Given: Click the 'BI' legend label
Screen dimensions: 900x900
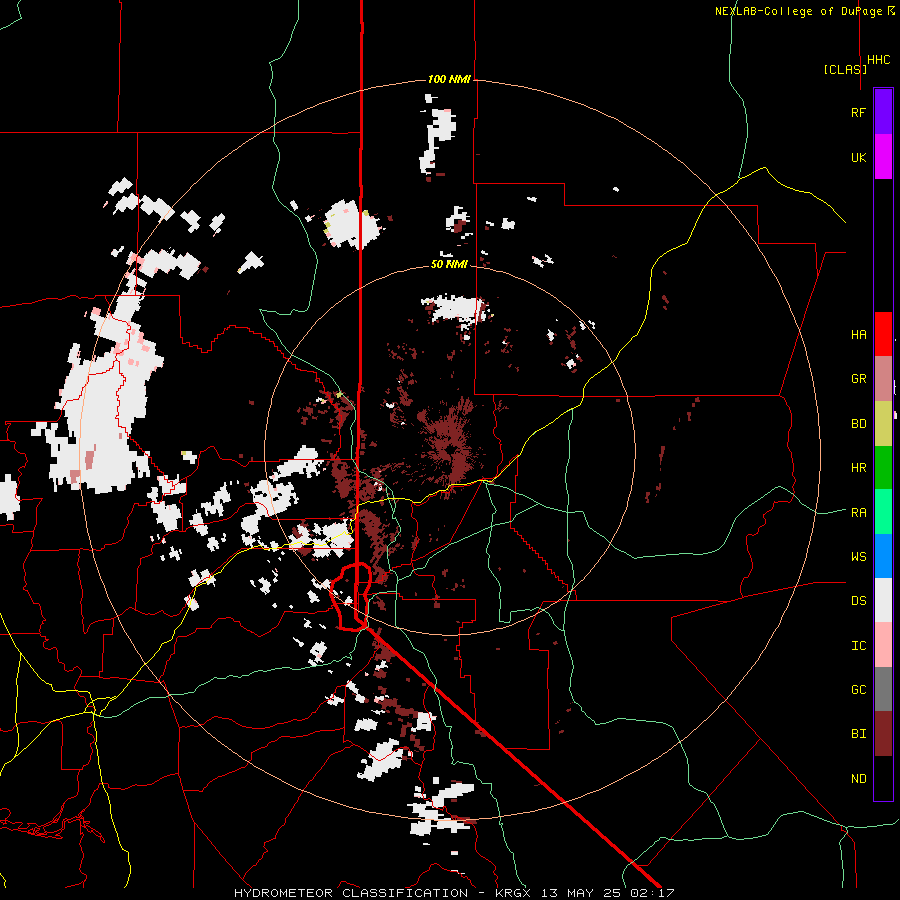Looking at the screenshot, I should coord(858,734).
